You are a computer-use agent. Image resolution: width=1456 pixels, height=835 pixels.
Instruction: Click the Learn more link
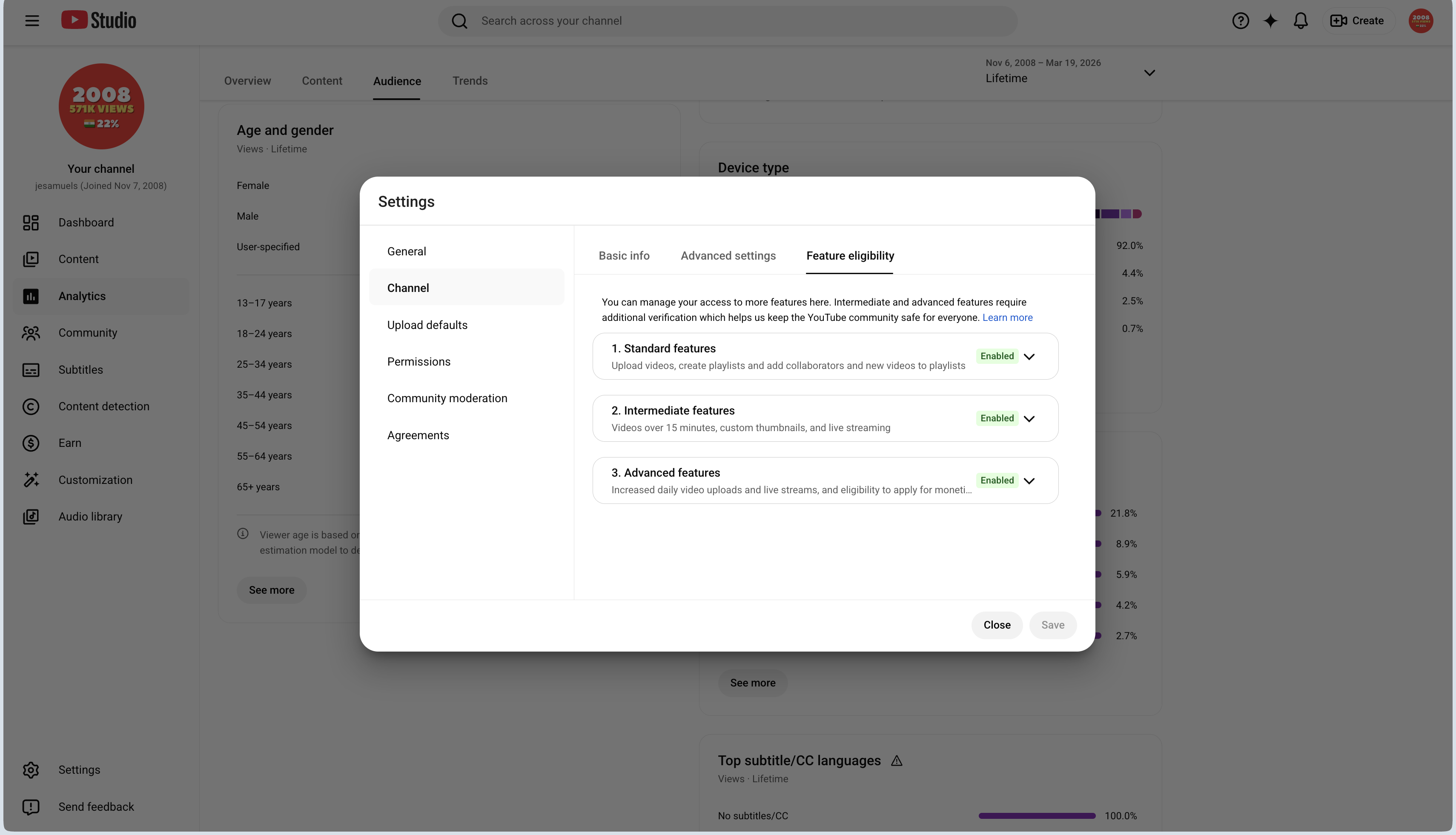pyautogui.click(x=1007, y=318)
